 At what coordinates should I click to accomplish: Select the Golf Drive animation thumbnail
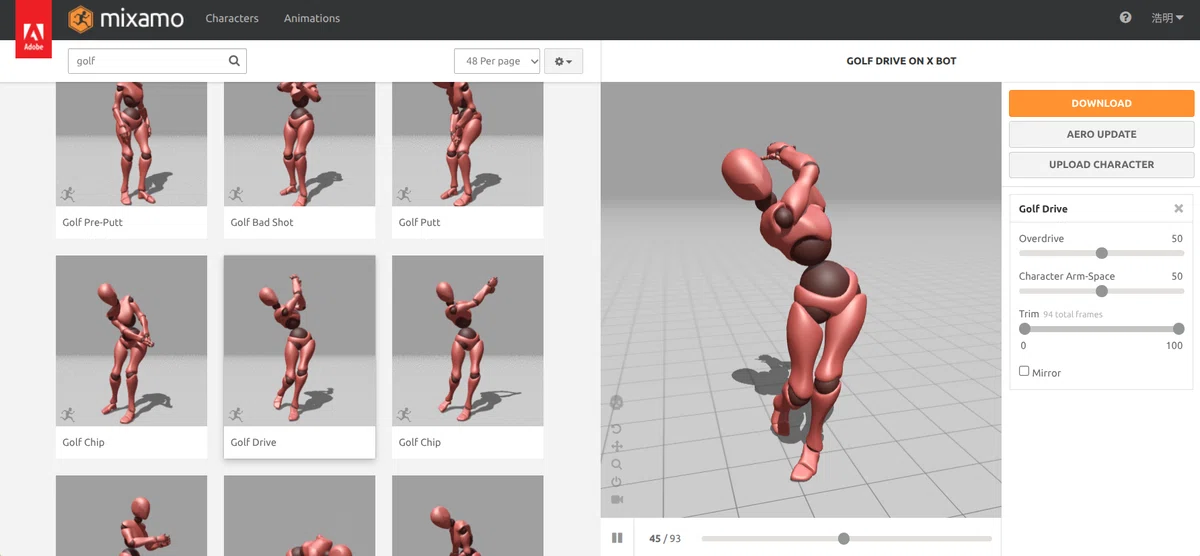coord(299,341)
